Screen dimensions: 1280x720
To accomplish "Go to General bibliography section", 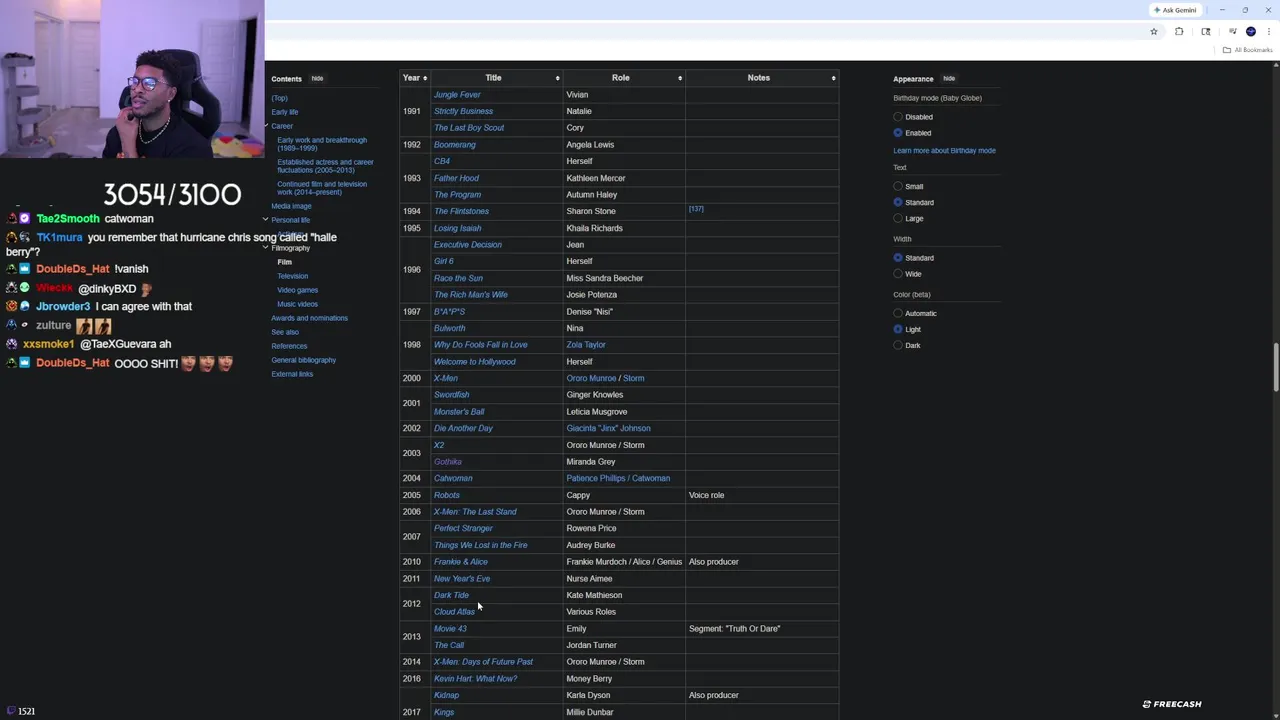I will click(x=303, y=360).
